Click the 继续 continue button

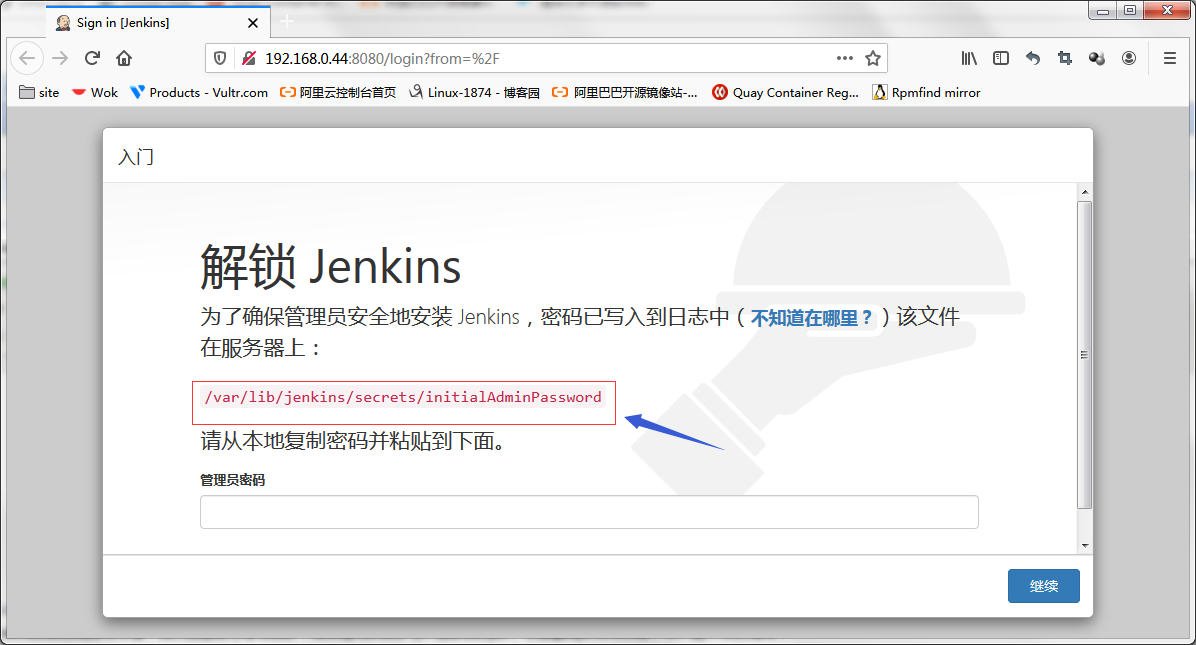[1043, 586]
